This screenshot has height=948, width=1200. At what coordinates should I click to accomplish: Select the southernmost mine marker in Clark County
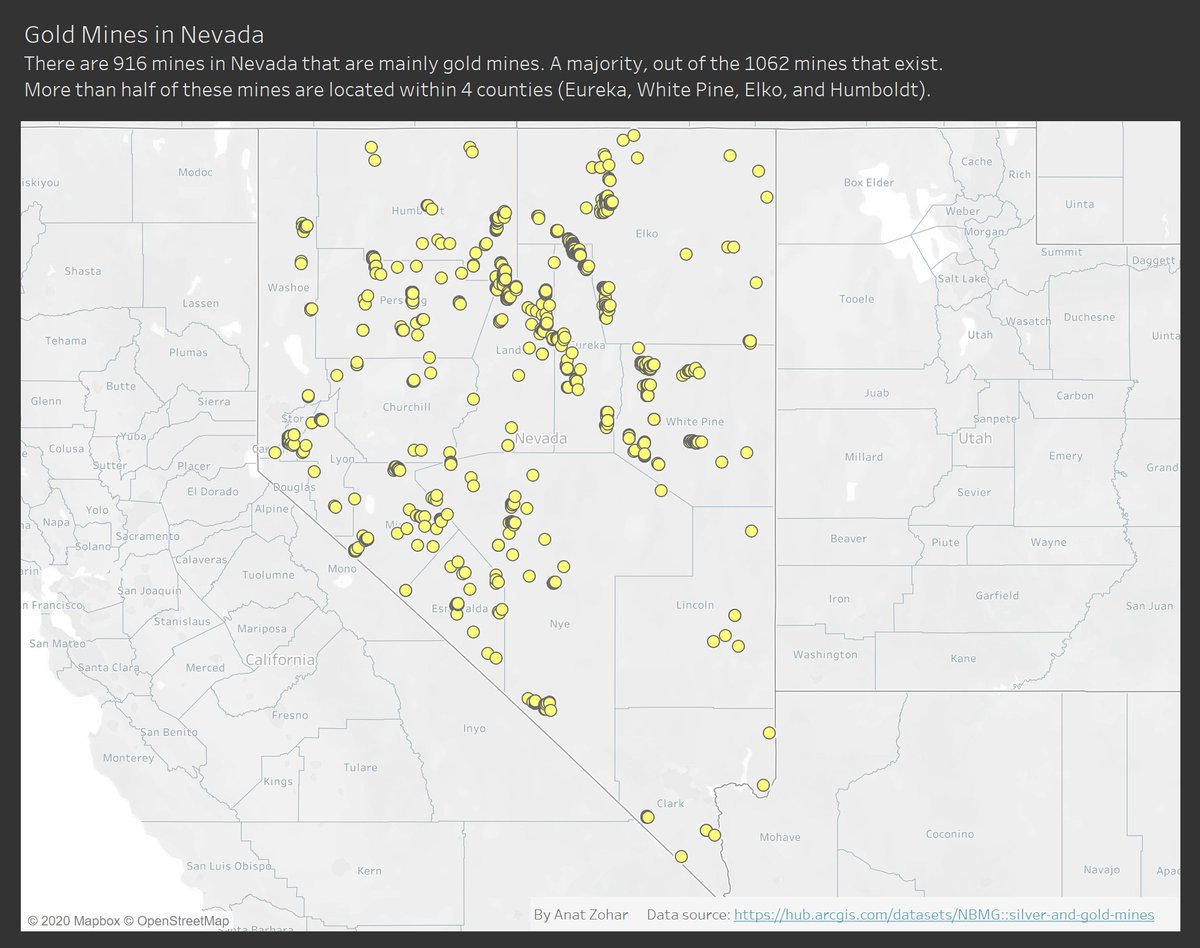(x=681, y=856)
